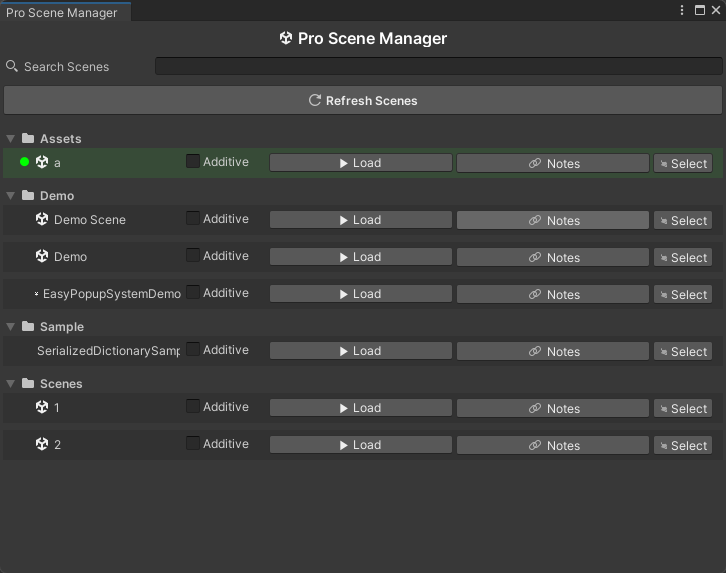Click Refresh Scenes button
Image resolution: width=726 pixels, height=573 pixels.
click(x=363, y=100)
